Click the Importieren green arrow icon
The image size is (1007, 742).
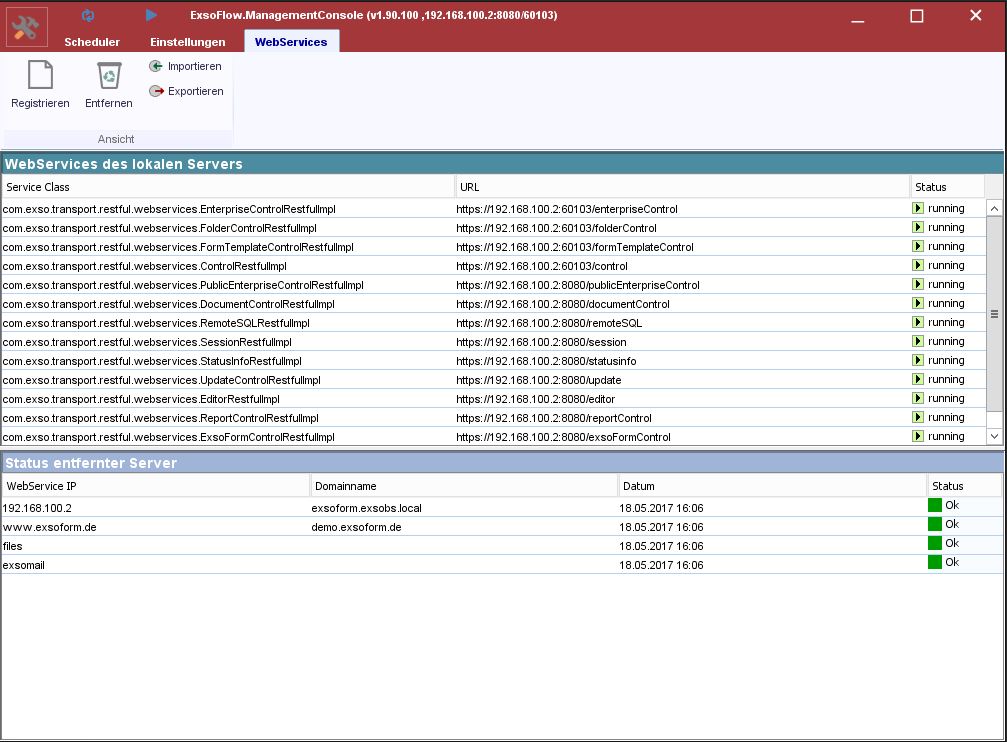coord(155,66)
